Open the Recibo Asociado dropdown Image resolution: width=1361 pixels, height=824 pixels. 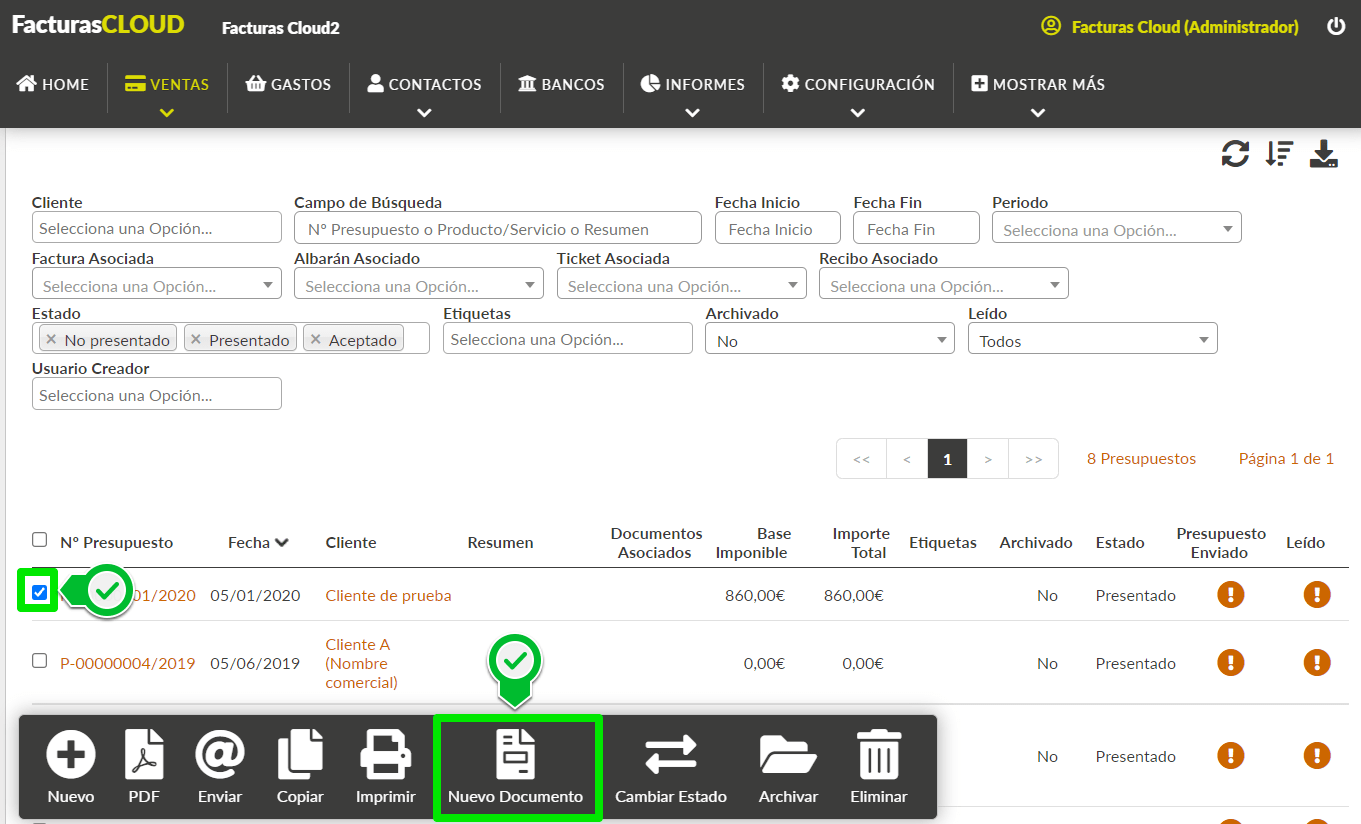click(x=944, y=284)
